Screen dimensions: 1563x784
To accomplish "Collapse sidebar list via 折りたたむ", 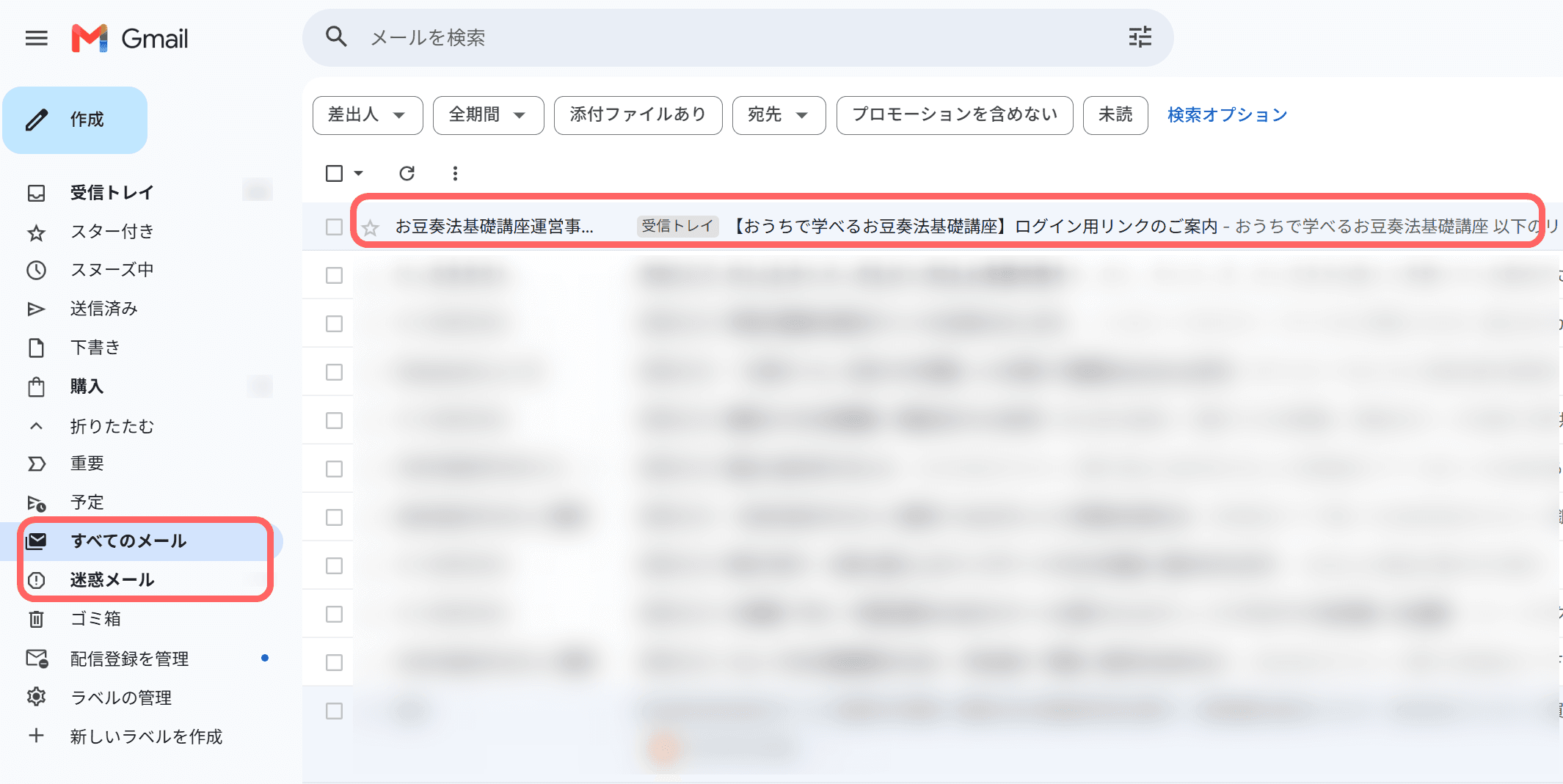I will point(112,426).
